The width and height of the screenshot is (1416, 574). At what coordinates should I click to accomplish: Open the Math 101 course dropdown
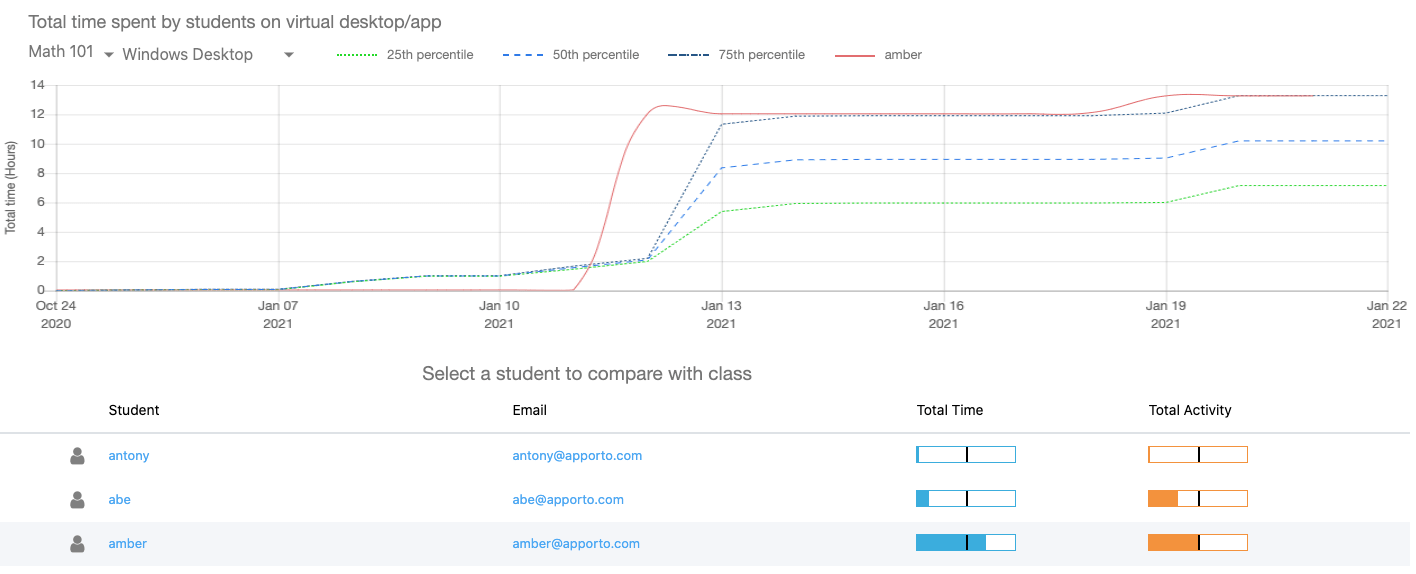71,53
